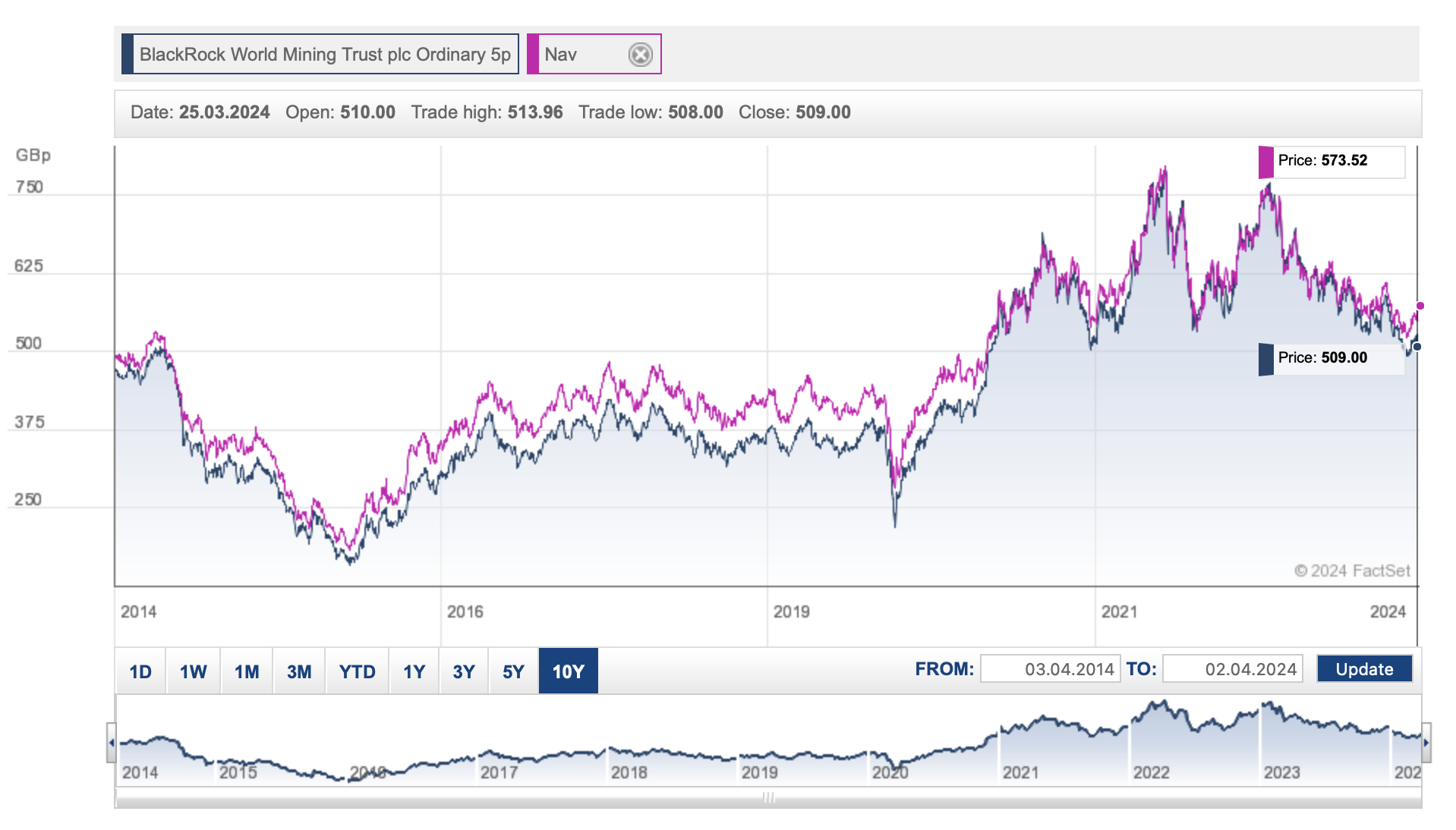Click left arrow of navigator range
Viewport: 1456px width, 830px height.
click(x=112, y=743)
